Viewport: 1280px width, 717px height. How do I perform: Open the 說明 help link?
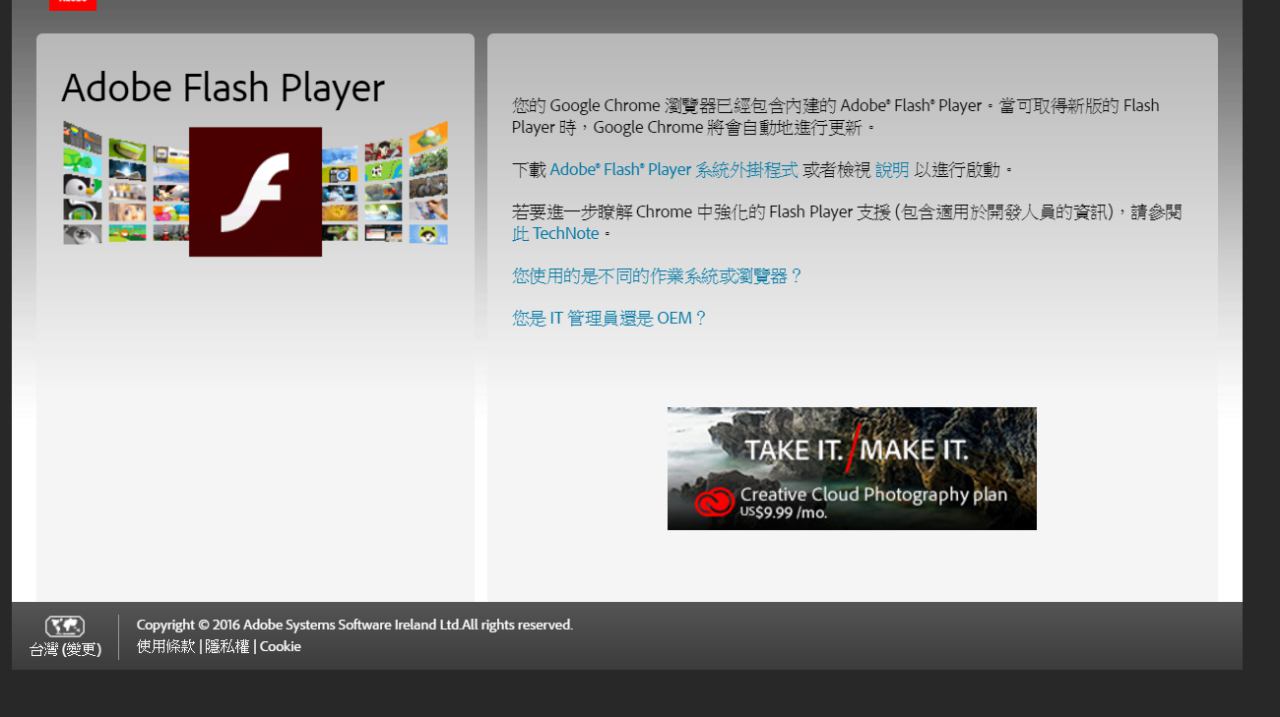(892, 170)
